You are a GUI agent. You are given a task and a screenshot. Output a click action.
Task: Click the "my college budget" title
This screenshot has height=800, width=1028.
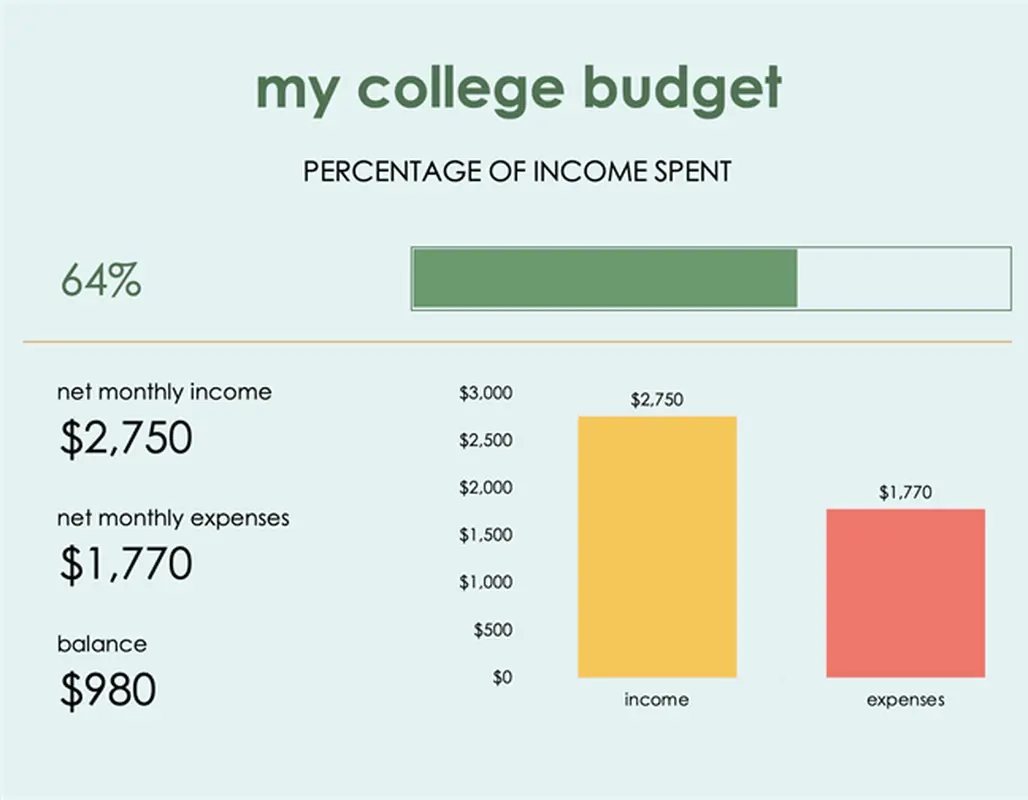pos(518,89)
